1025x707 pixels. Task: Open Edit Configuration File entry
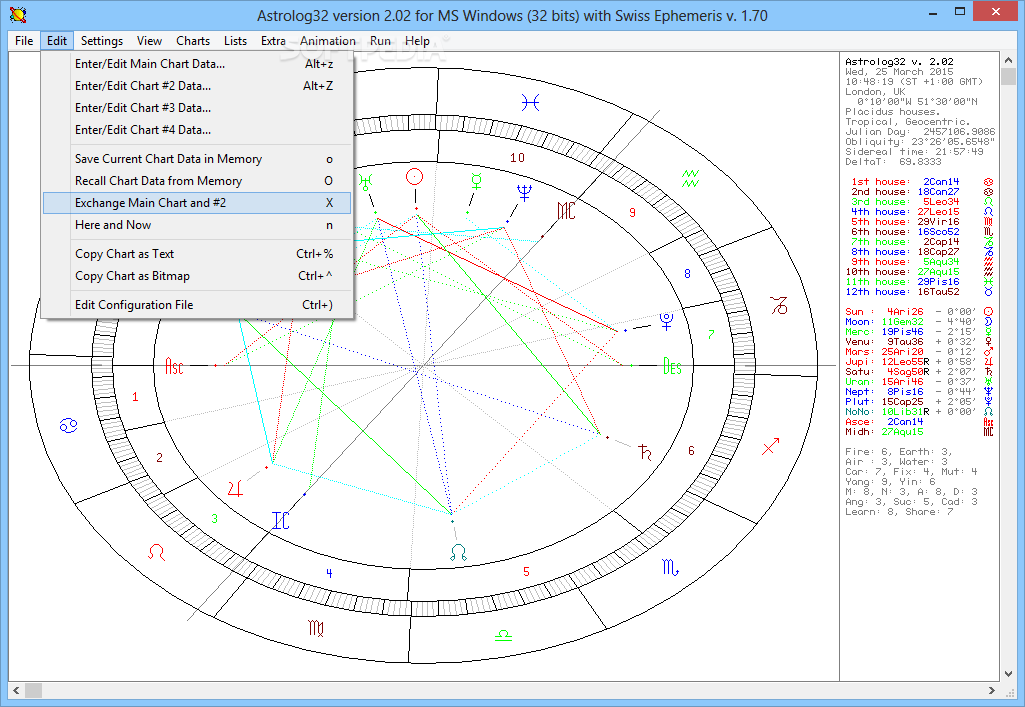click(x=197, y=304)
